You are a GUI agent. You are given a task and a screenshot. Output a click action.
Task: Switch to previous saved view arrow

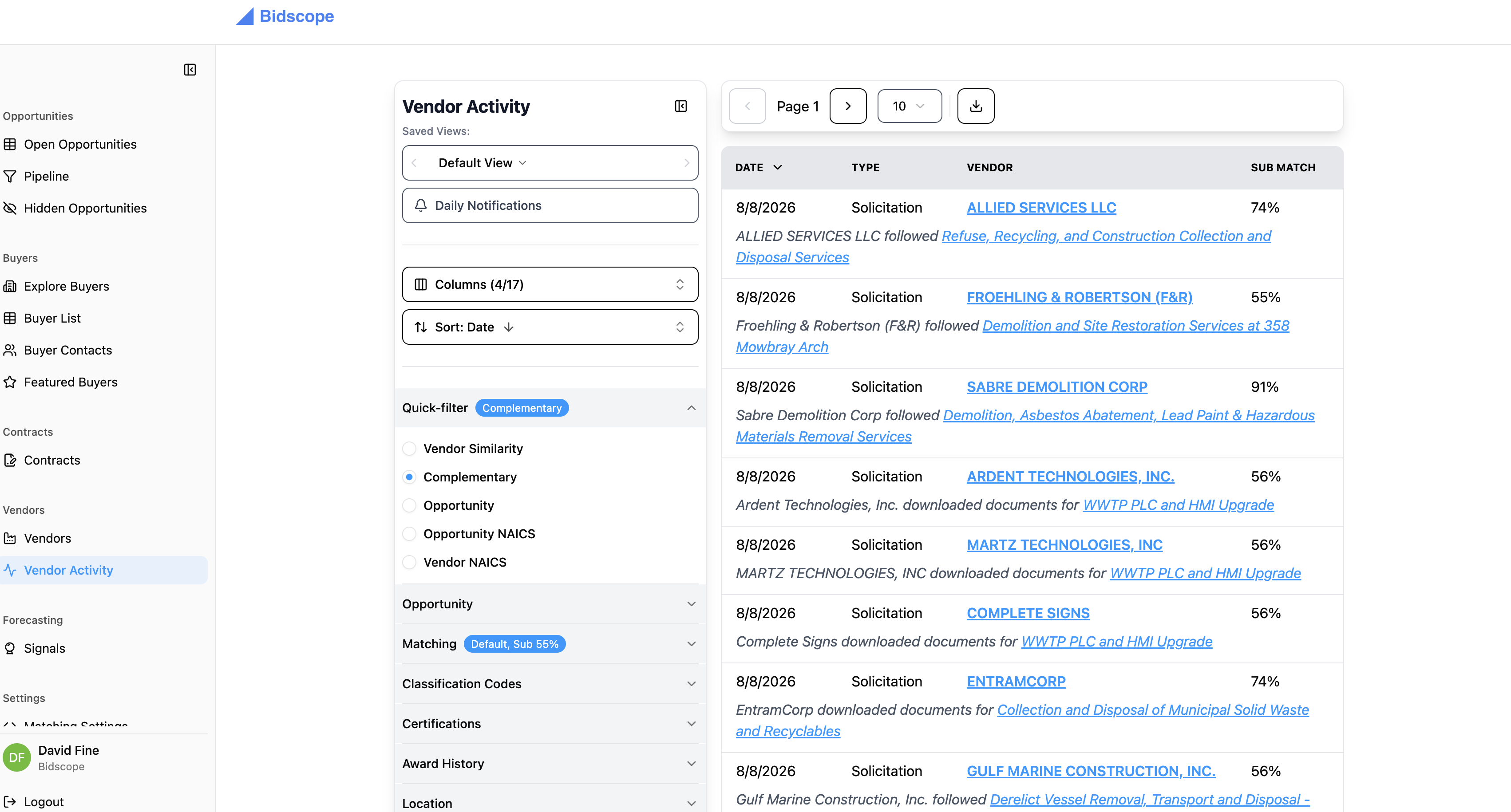click(x=414, y=163)
